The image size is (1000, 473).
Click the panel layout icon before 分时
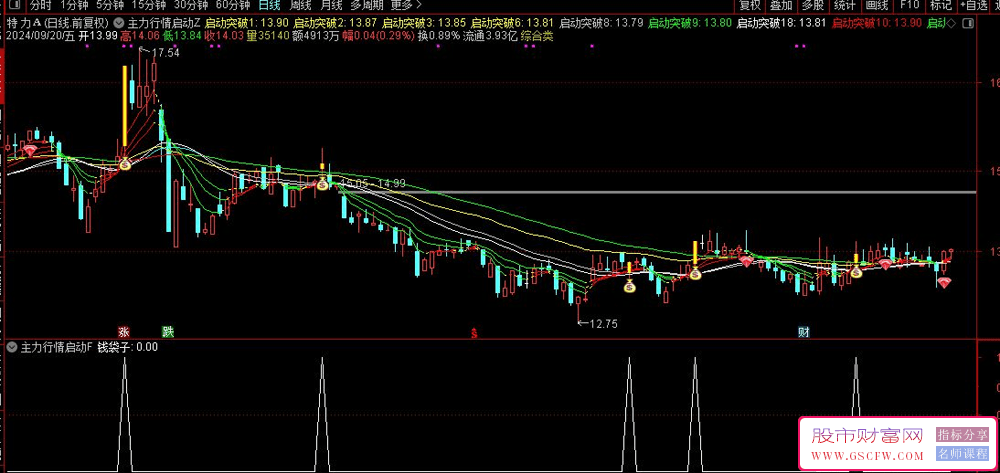[x=15, y=5]
